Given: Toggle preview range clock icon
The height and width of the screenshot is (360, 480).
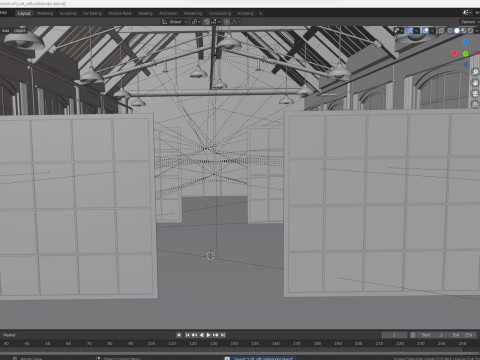Looking at the screenshot, I should pos(413,335).
